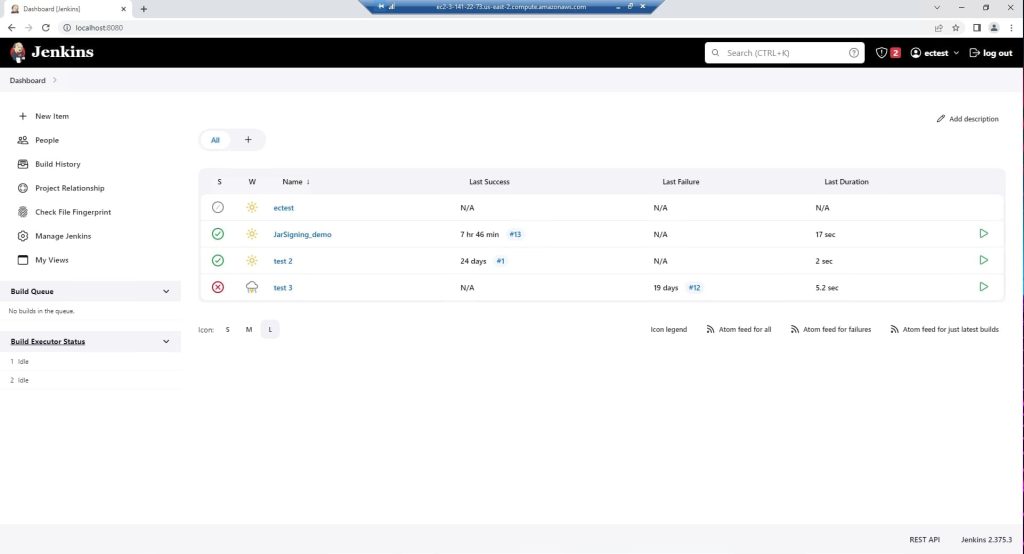Select small icon size S
This screenshot has height=554, width=1024.
227,329
